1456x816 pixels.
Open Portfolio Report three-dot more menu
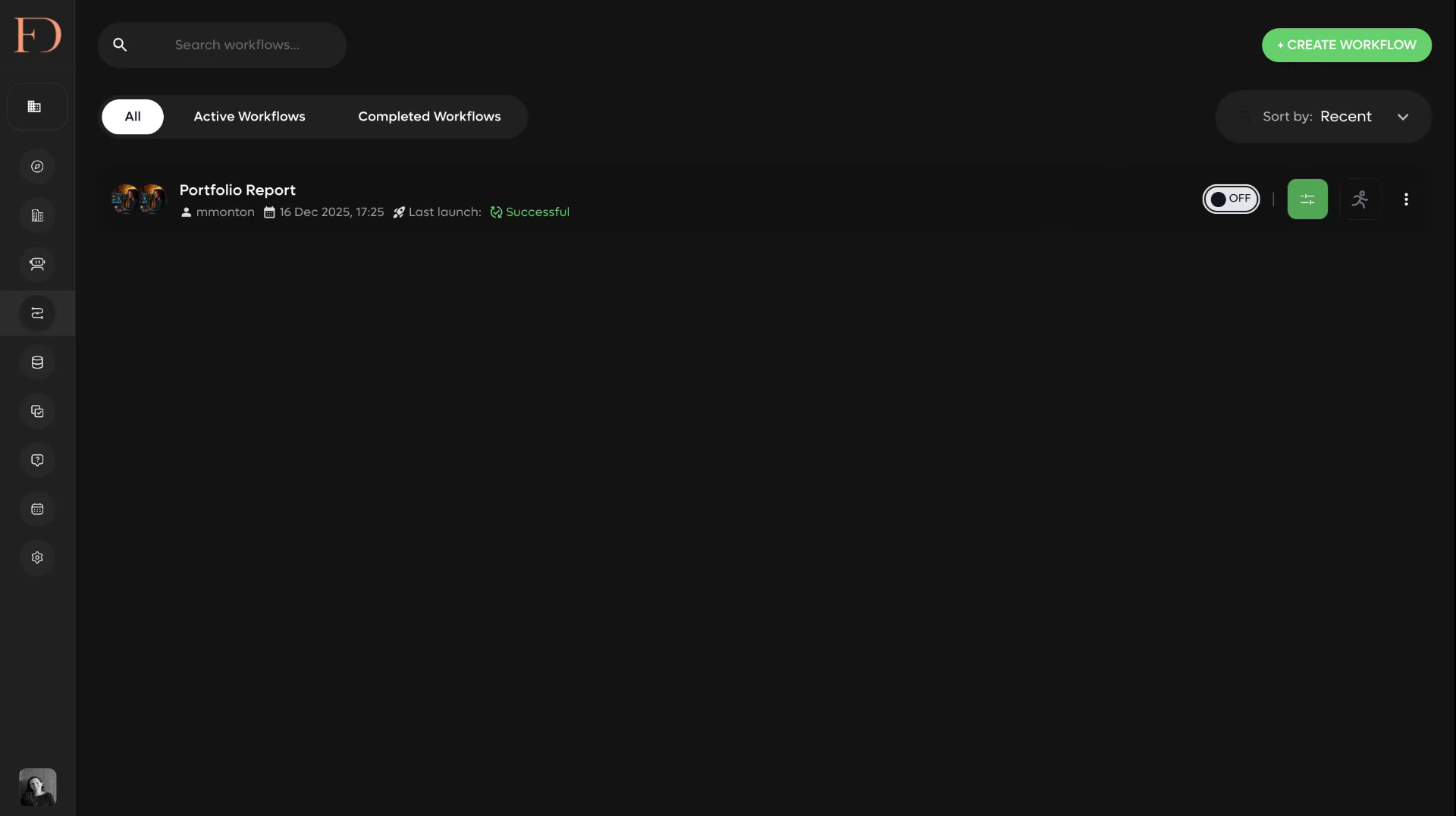[x=1406, y=199]
